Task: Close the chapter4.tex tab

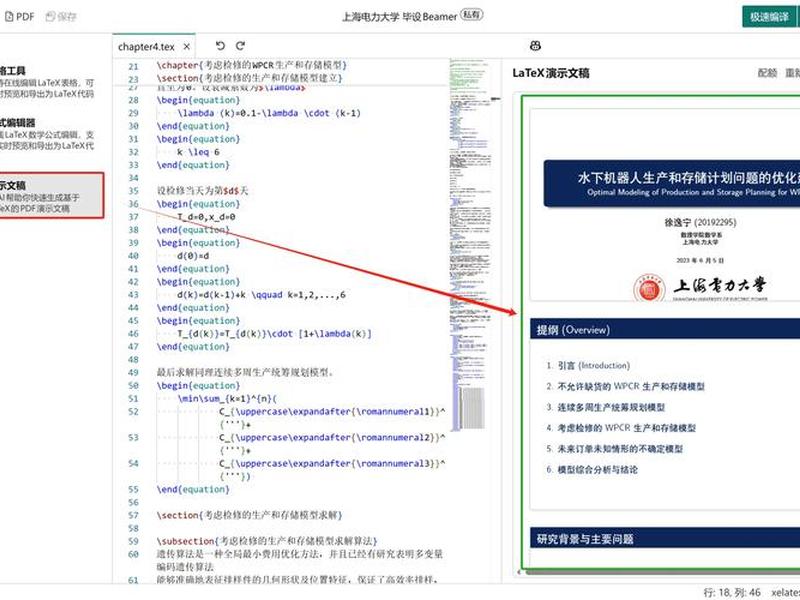Action: [187, 47]
